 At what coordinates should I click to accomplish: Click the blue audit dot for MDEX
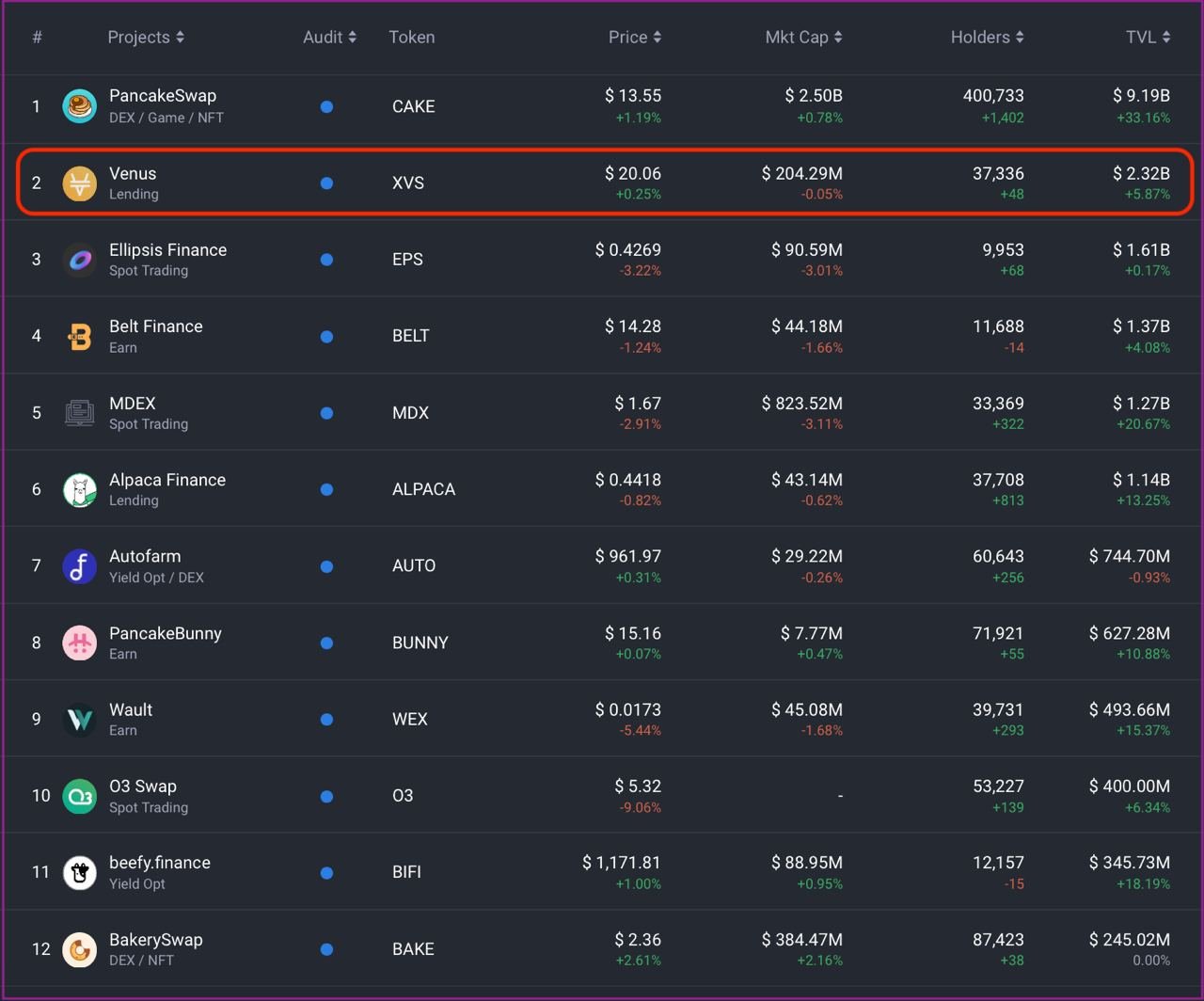point(326,413)
